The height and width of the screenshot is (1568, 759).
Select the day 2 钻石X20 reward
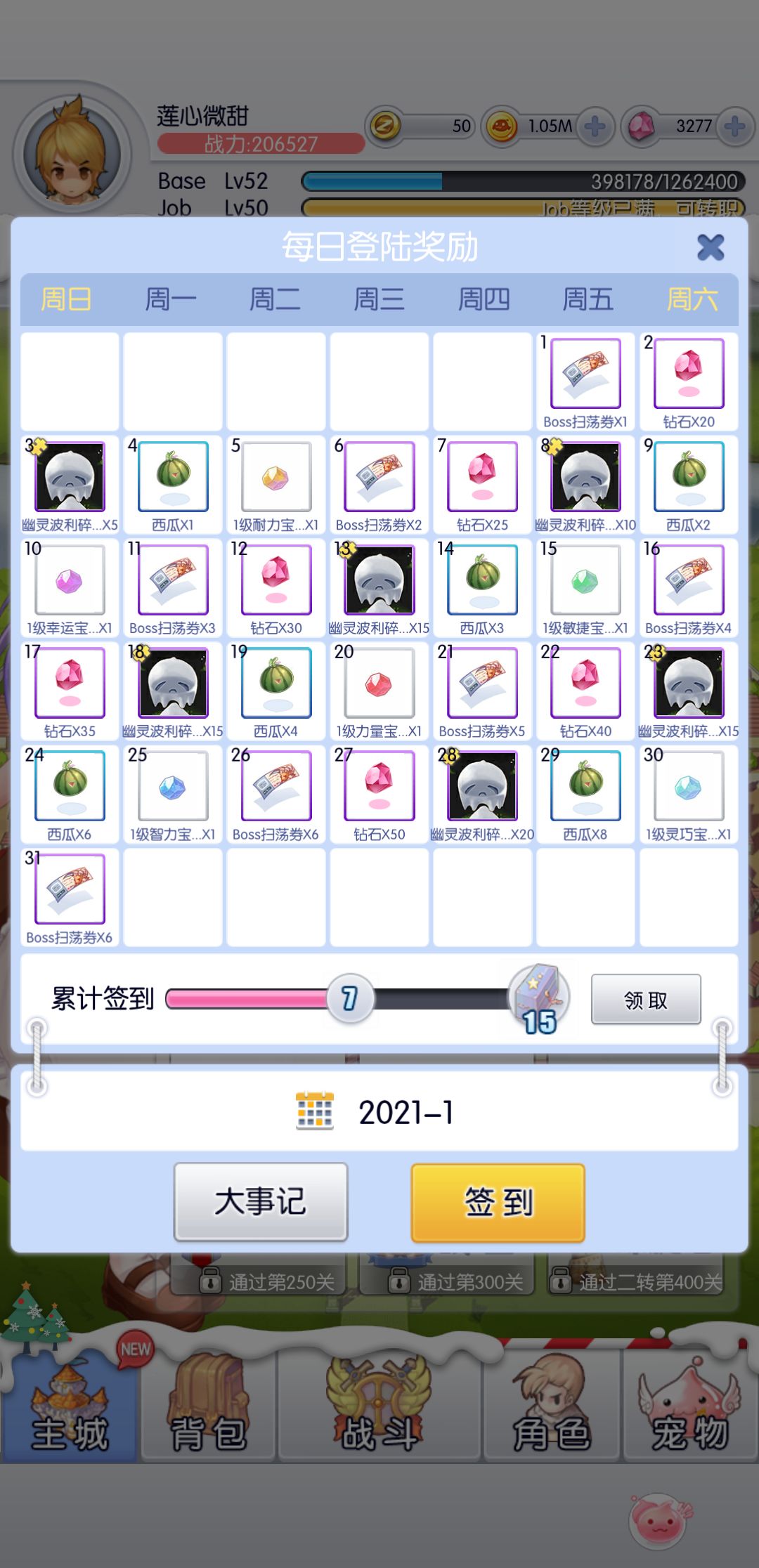(689, 373)
